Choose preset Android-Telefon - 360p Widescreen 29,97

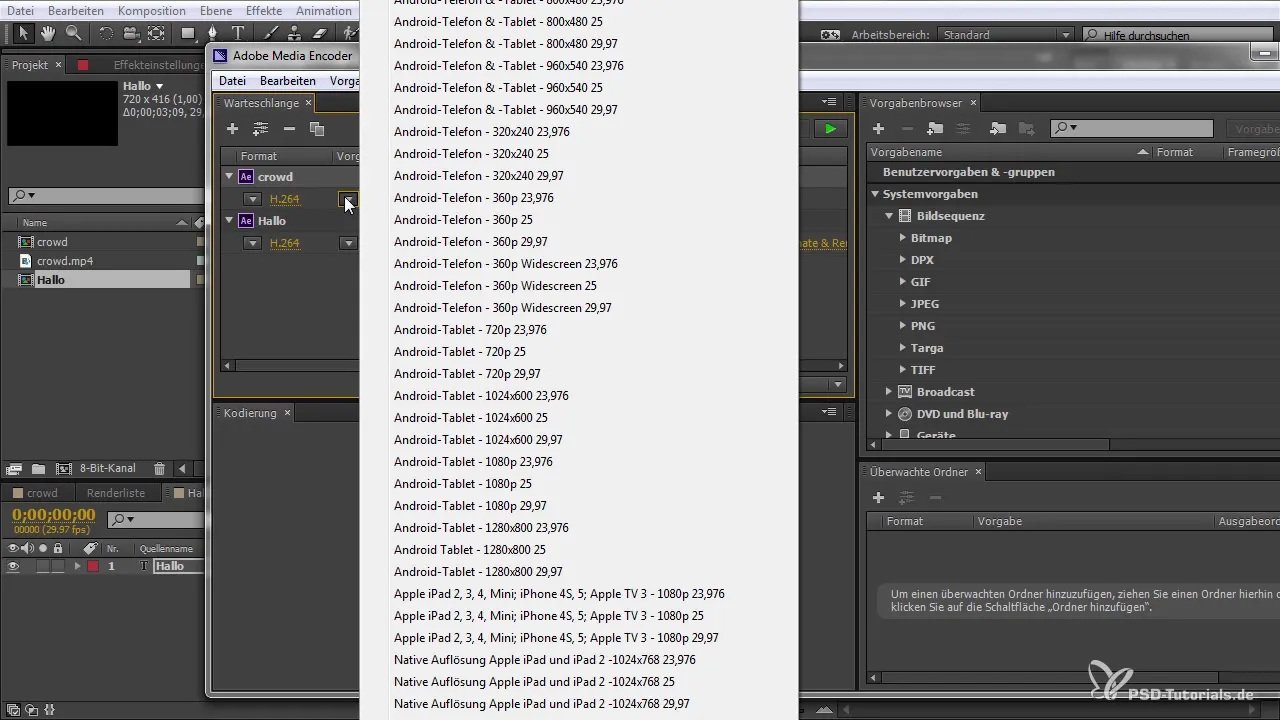click(x=503, y=308)
